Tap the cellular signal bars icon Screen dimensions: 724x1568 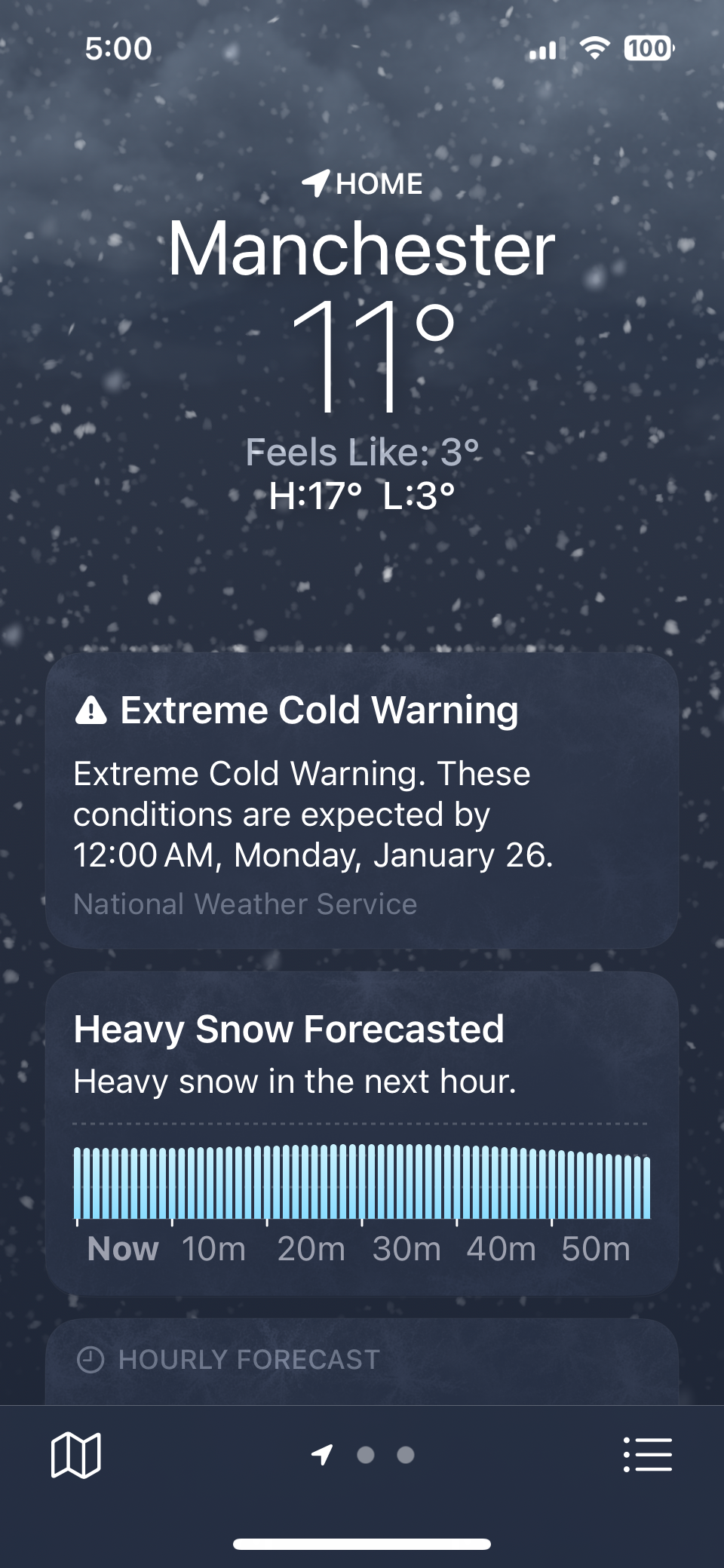coord(543,51)
